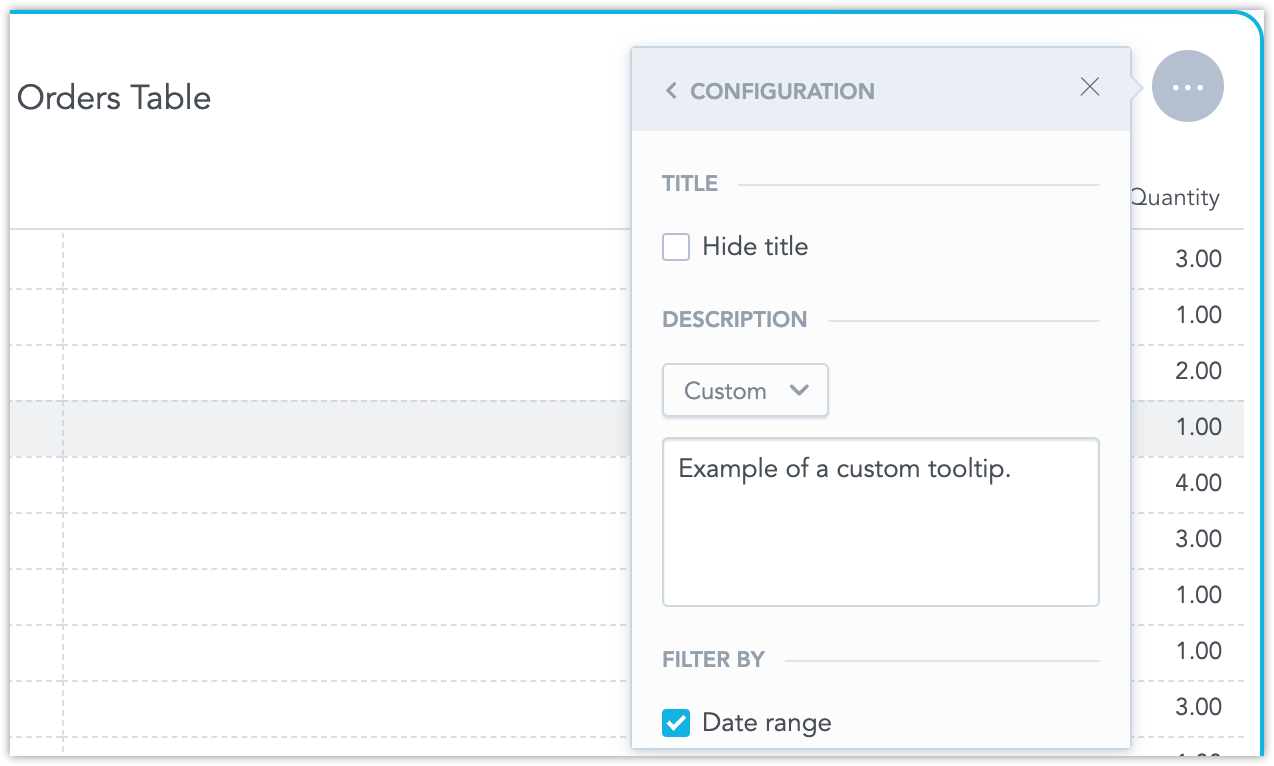Open the Custom description dropdown

(x=745, y=390)
